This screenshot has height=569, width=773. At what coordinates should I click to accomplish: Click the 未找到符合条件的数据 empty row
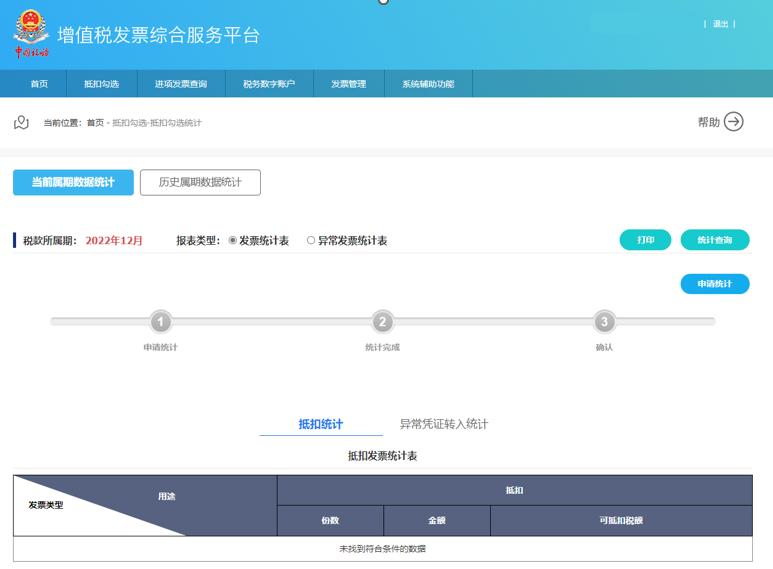coord(383,549)
